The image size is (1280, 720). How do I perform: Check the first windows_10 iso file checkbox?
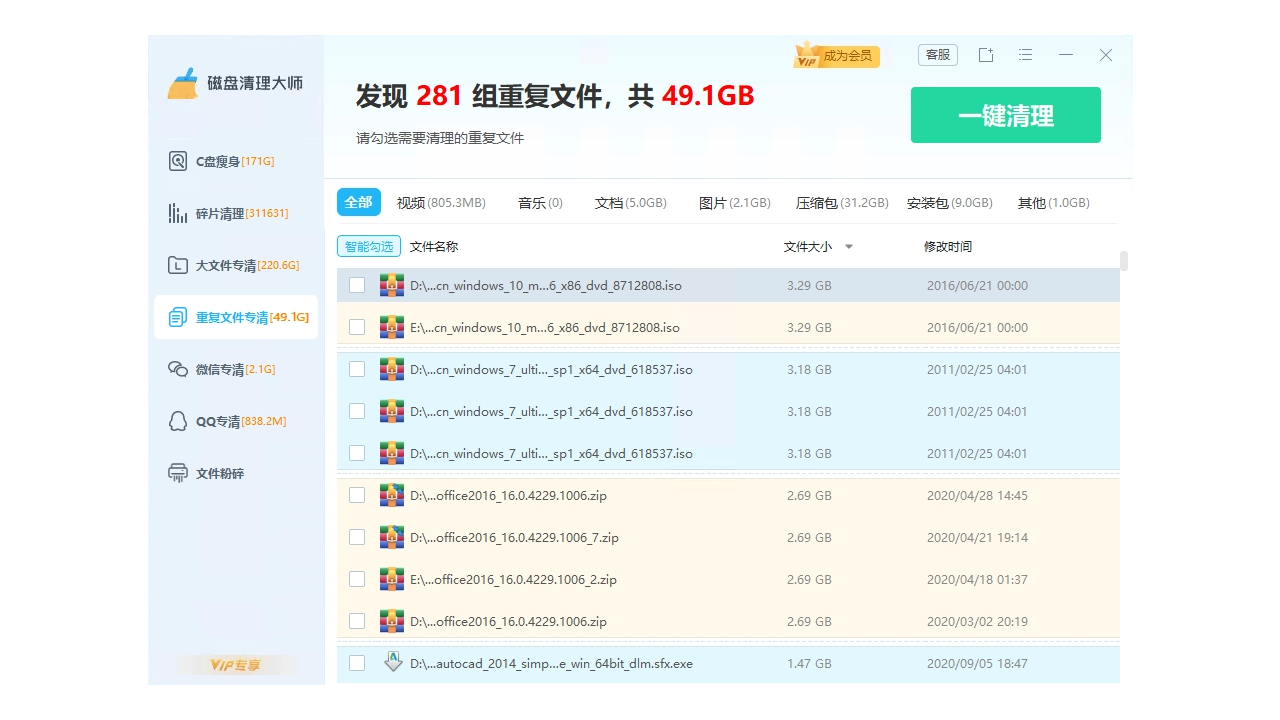coord(357,285)
